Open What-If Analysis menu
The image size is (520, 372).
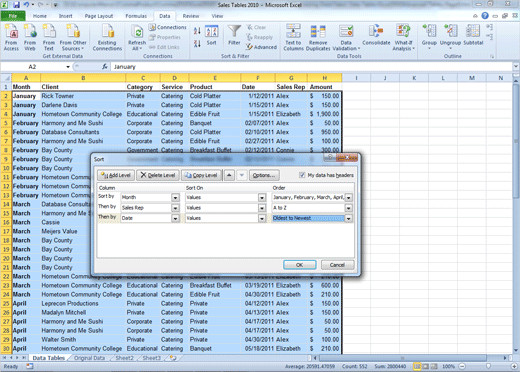tap(403, 37)
